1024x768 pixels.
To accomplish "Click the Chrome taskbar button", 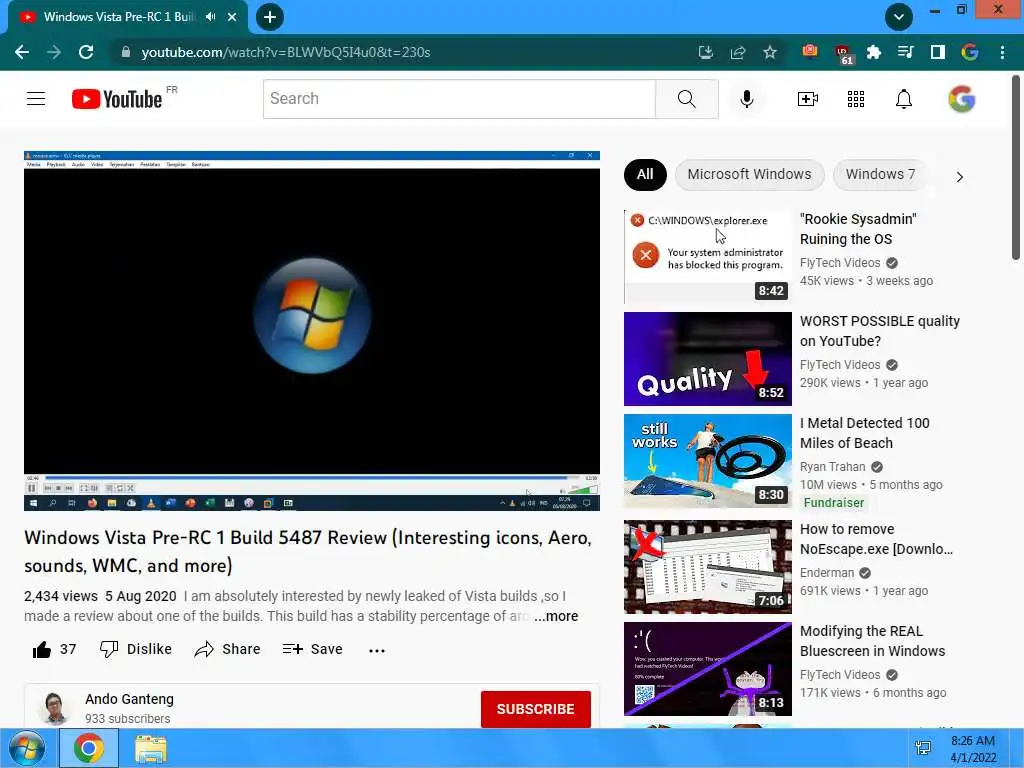I will (89, 748).
